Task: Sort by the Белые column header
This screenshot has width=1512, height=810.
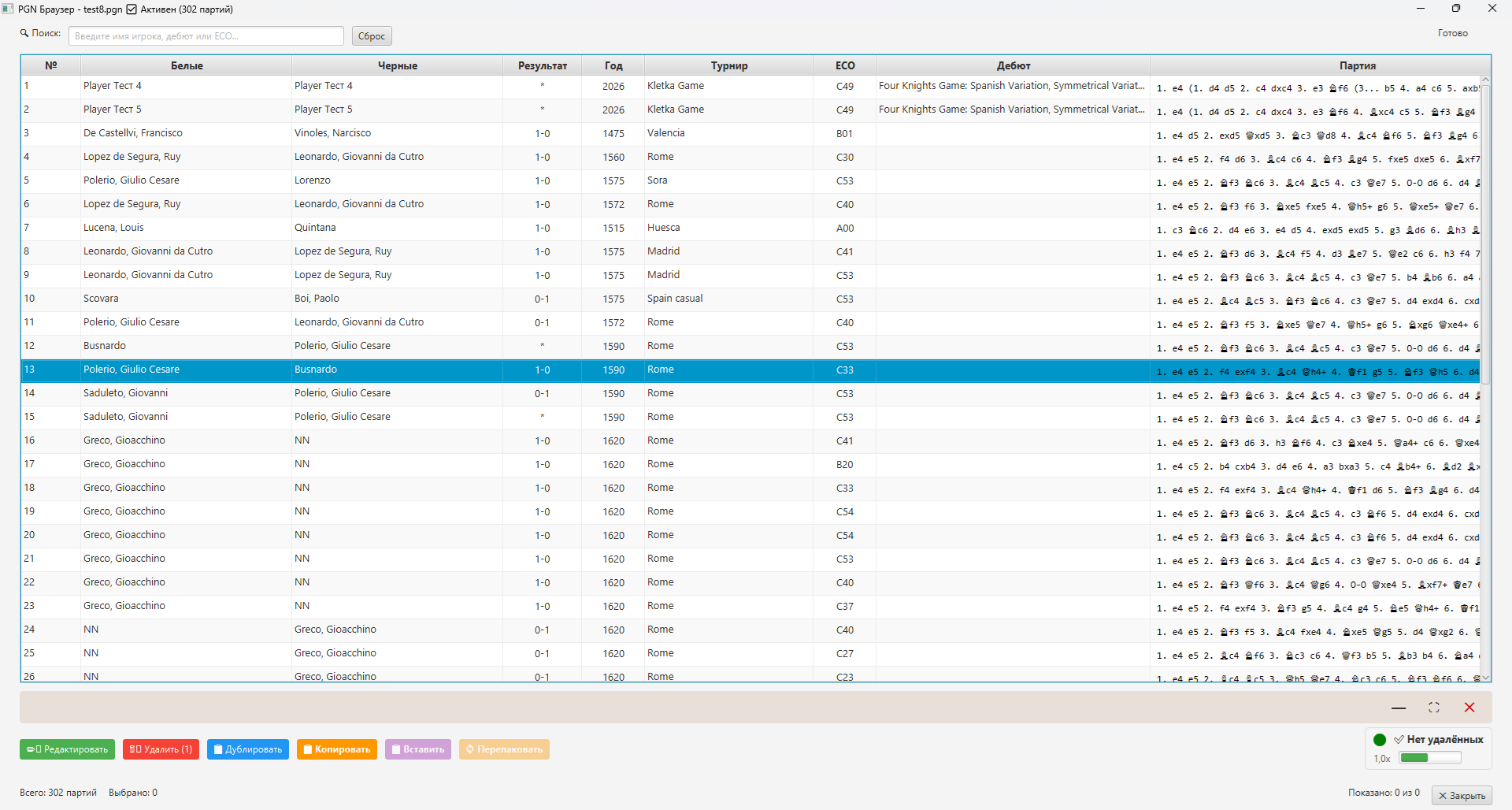Action: pyautogui.click(x=187, y=65)
